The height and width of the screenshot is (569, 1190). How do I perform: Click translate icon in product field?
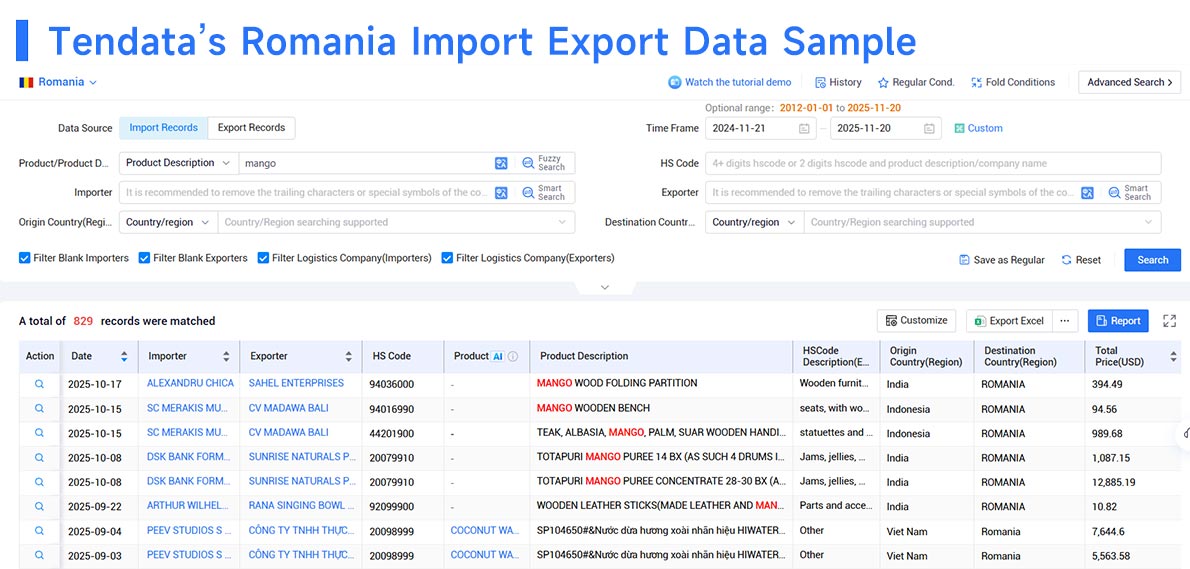point(501,163)
